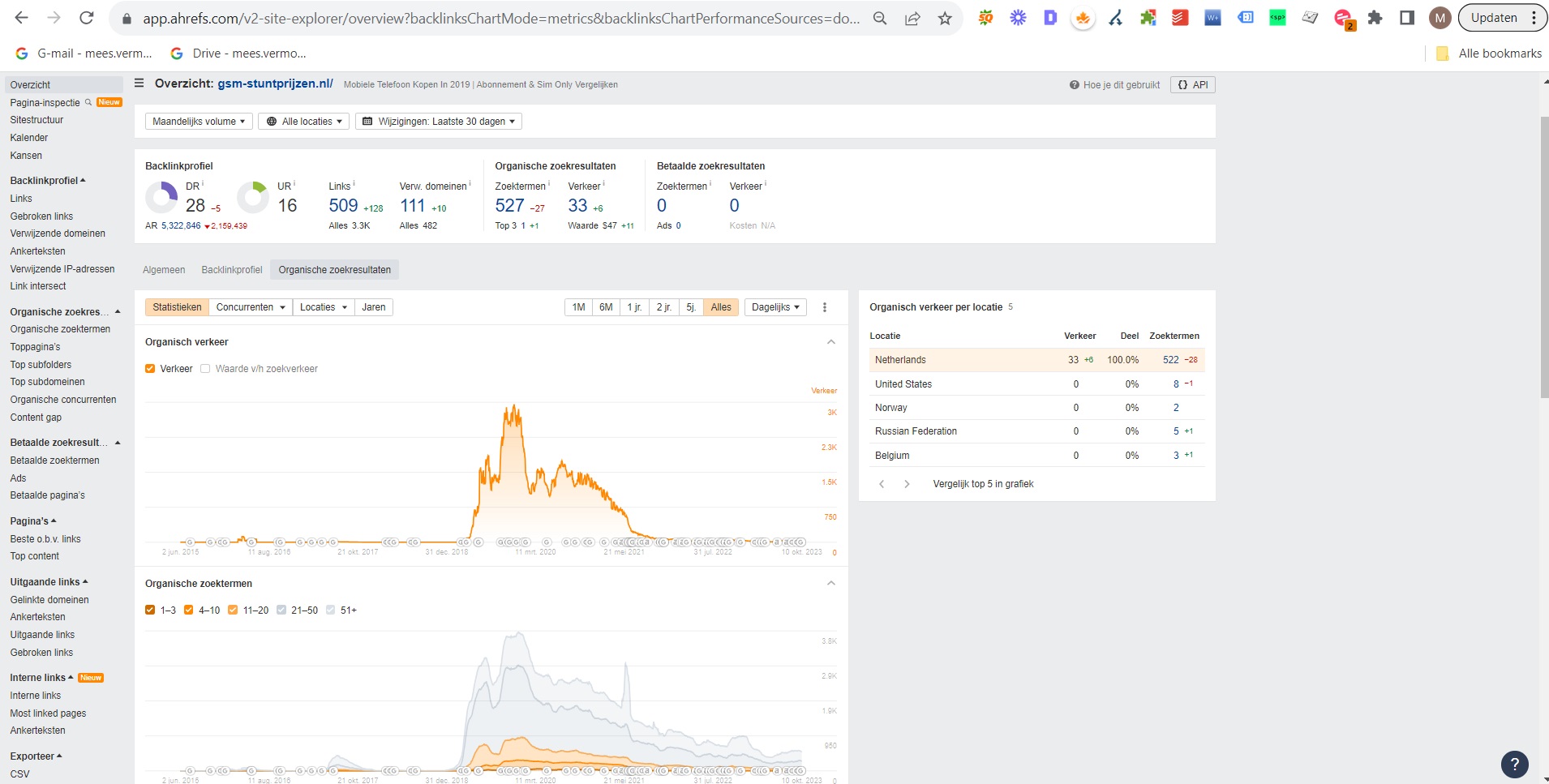The image size is (1549, 784).
Task: Click the Links info icon in Backlinkprofiel
Action: pos(354,183)
